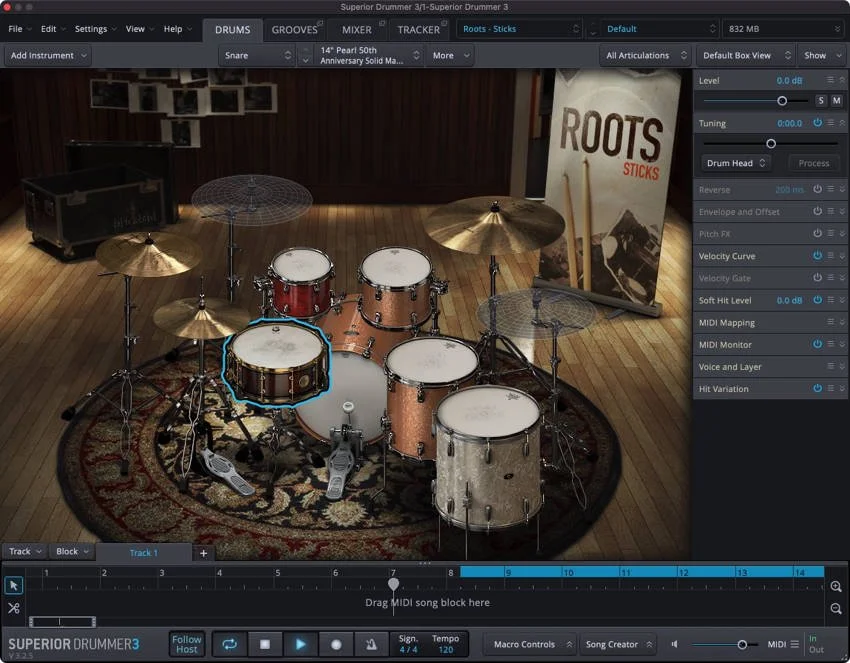
Task: Click the zoom-in magnifier icon near the timeline
Action: (x=836, y=586)
